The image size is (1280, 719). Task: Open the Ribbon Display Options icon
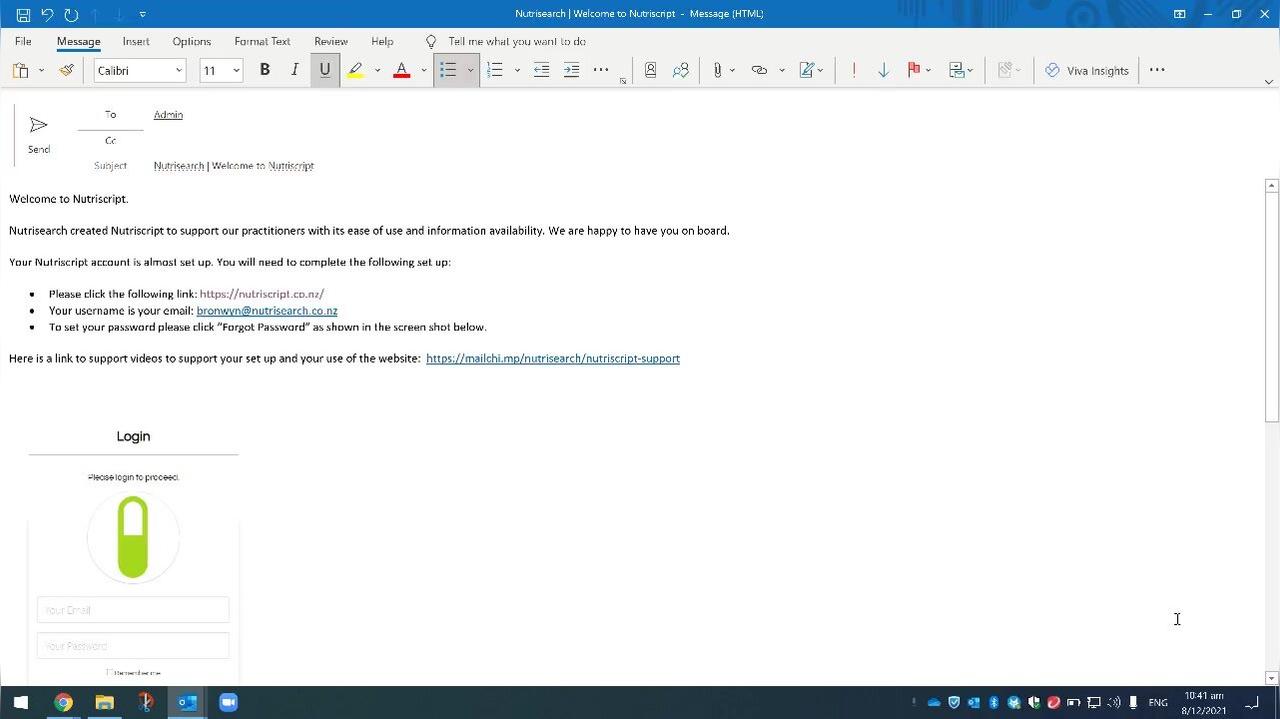click(1180, 14)
